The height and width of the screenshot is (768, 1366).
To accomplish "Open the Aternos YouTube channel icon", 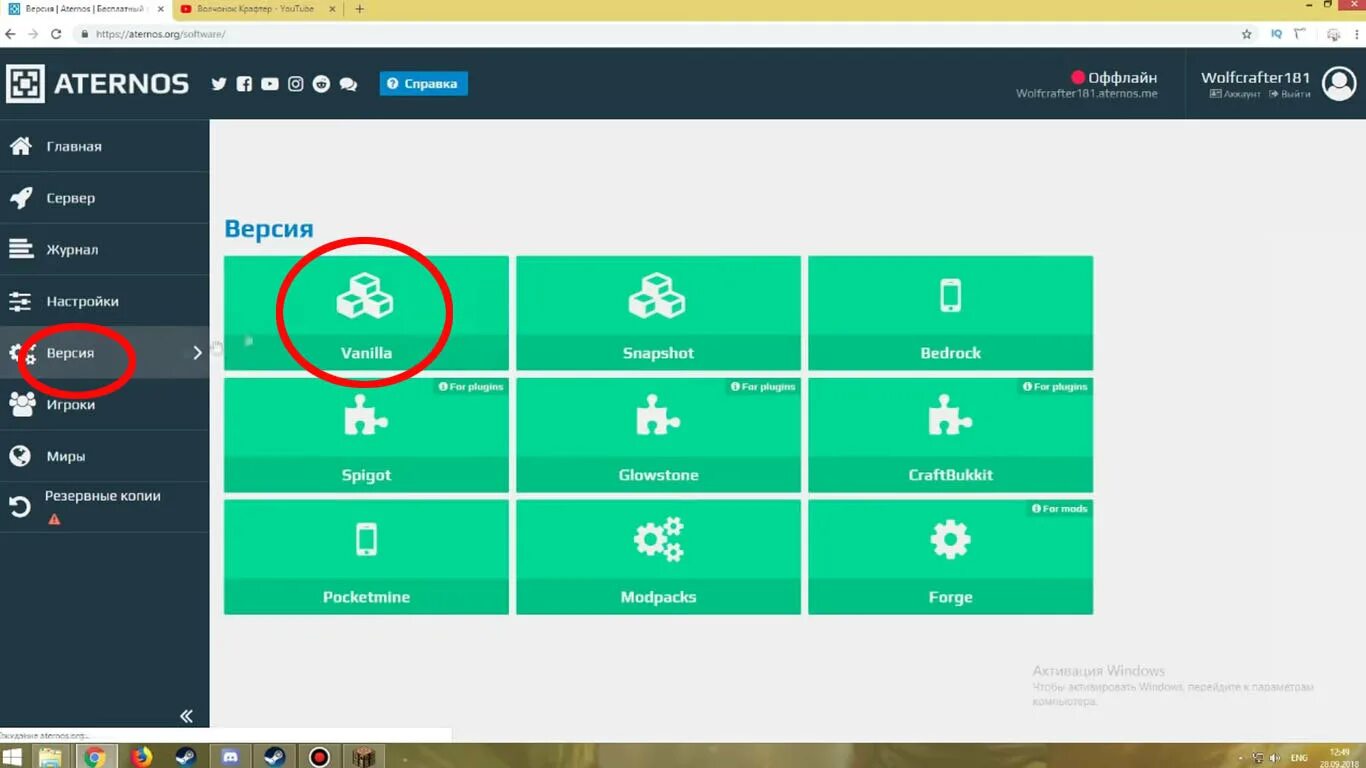I will click(x=270, y=84).
